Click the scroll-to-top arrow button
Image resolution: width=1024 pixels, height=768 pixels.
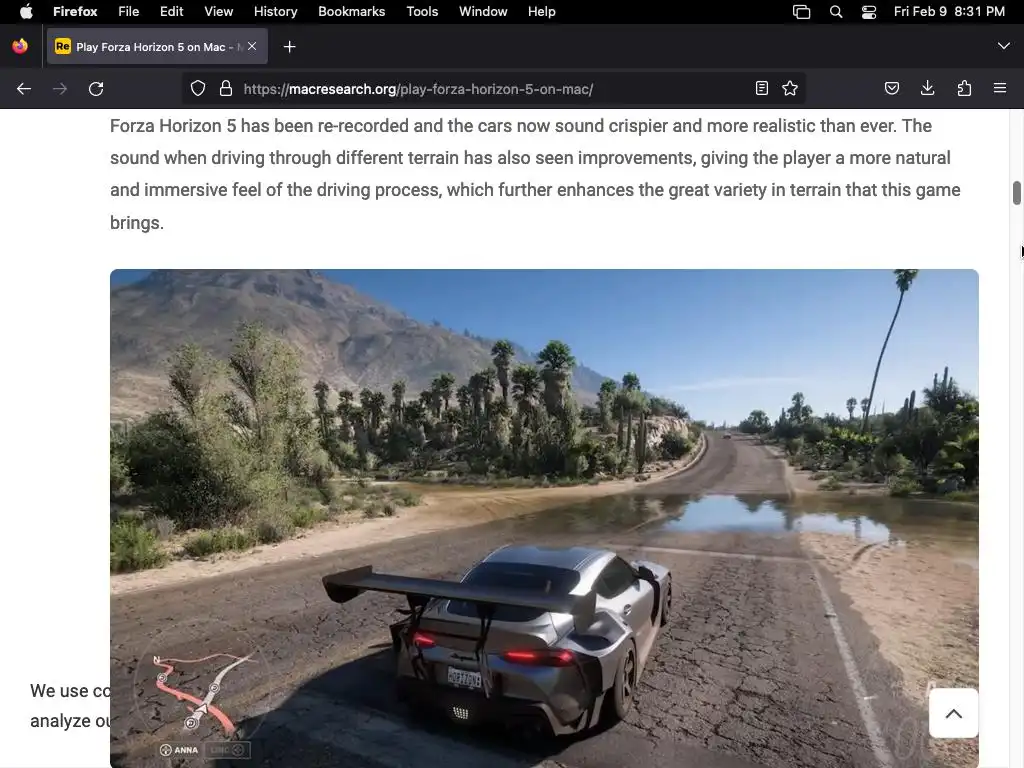click(x=953, y=713)
